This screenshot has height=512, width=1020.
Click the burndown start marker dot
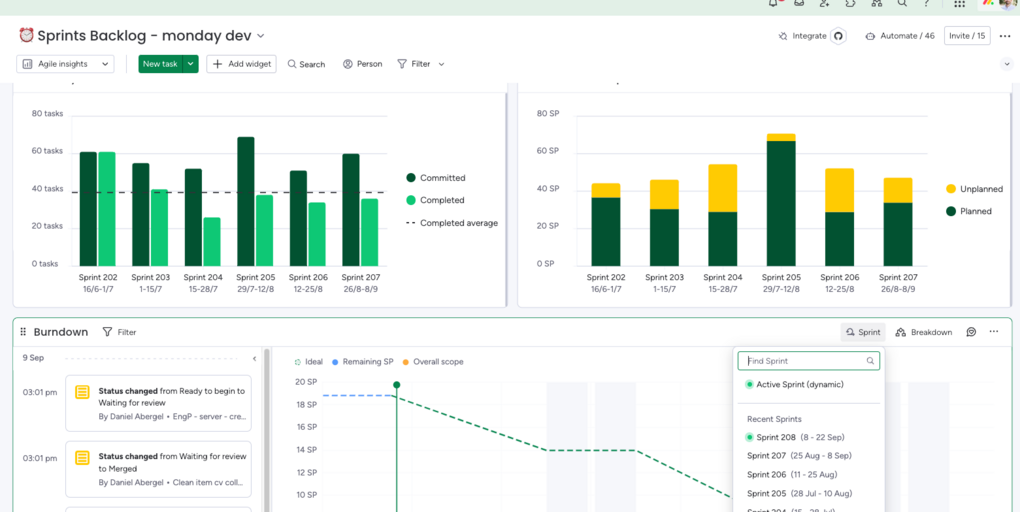pyautogui.click(x=396, y=384)
